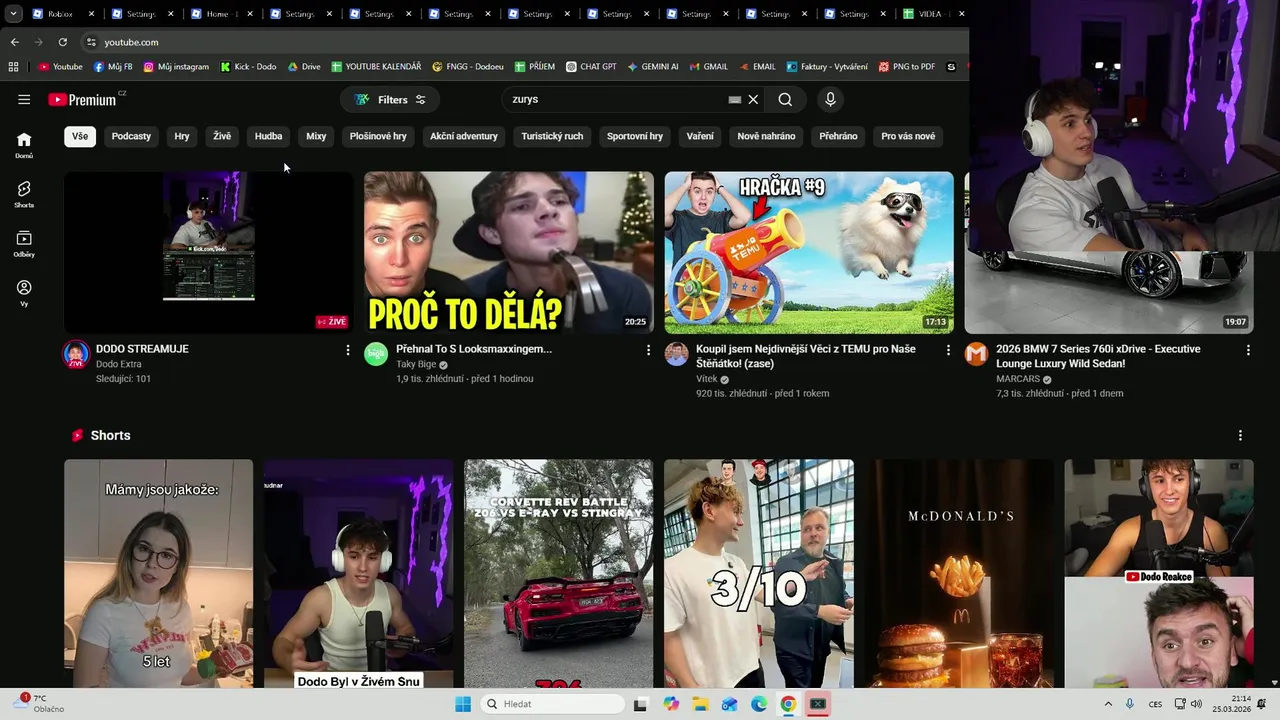Open the Dodo Extra channel avatar

click(x=76, y=354)
